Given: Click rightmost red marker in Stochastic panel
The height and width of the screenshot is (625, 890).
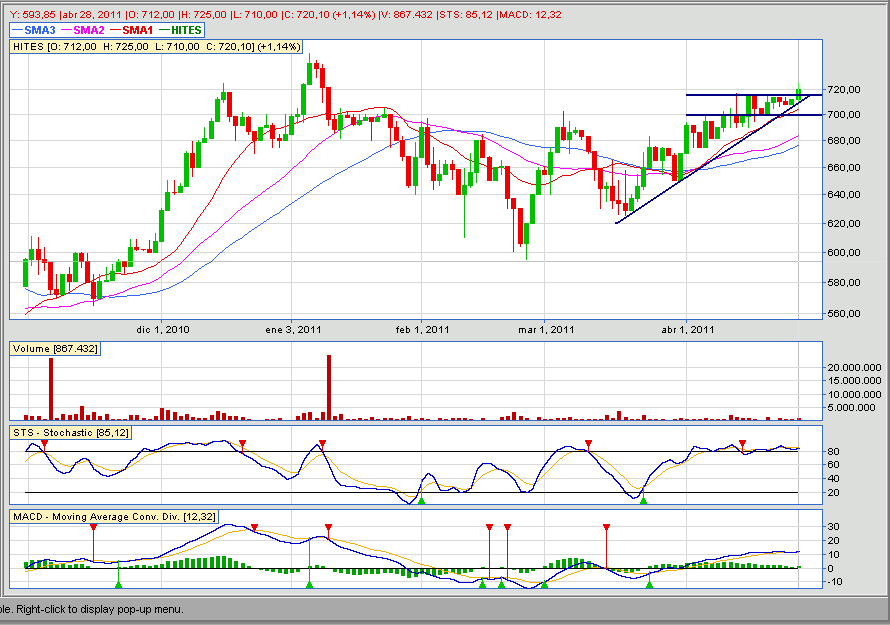Looking at the screenshot, I should pos(743,443).
